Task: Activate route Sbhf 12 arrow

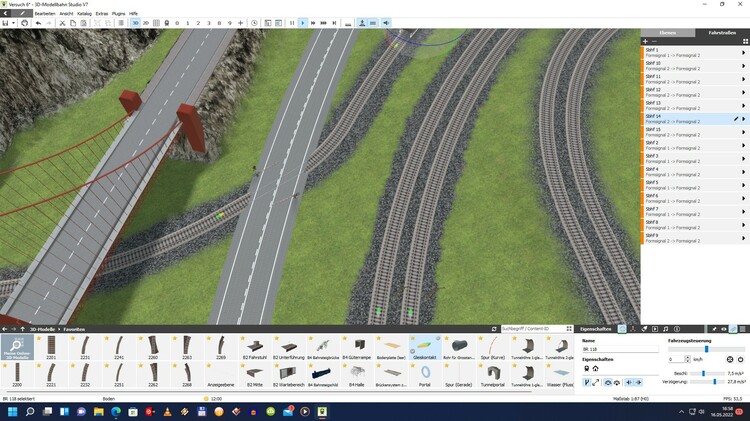Action: [743, 92]
